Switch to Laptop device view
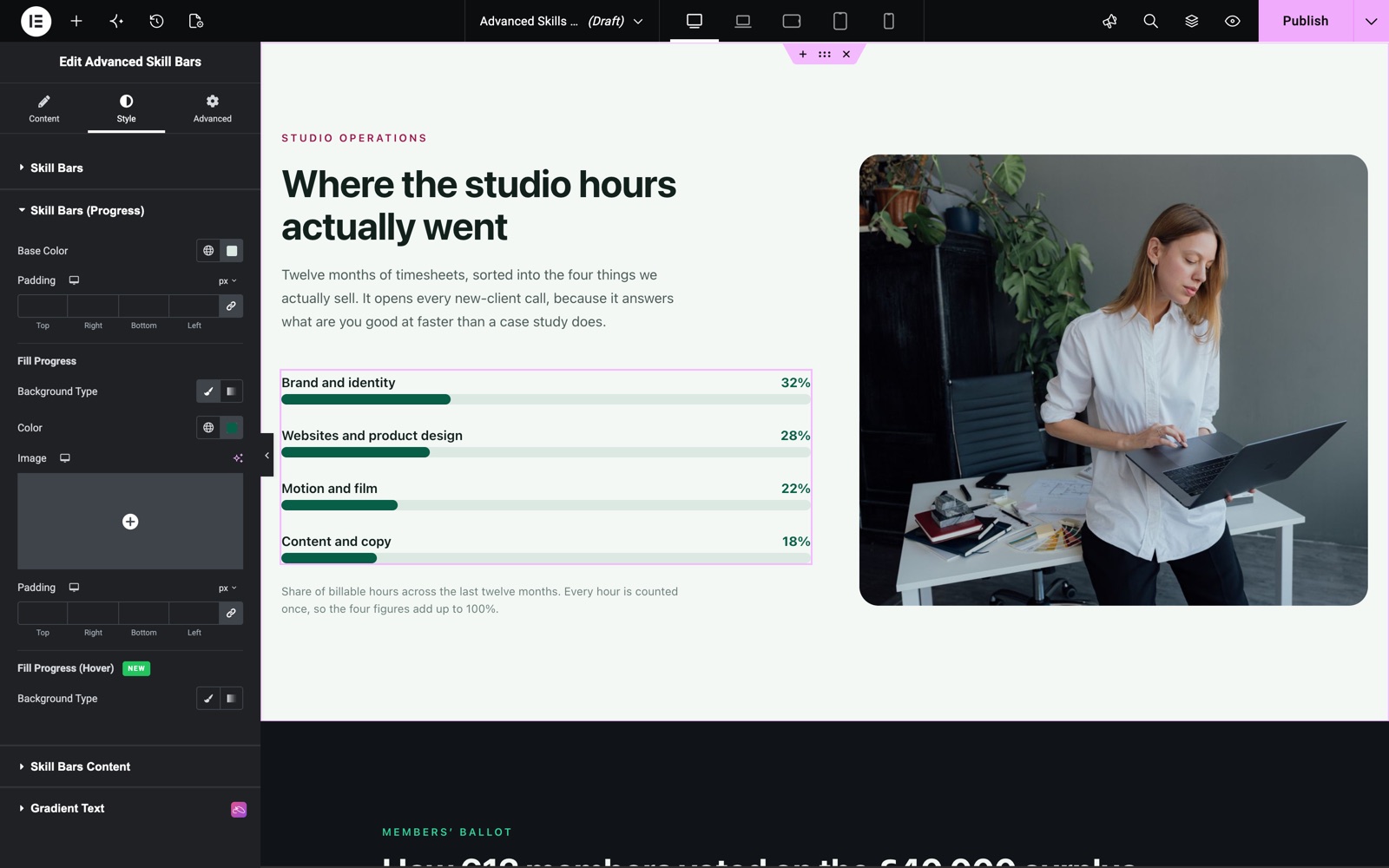 [743, 21]
